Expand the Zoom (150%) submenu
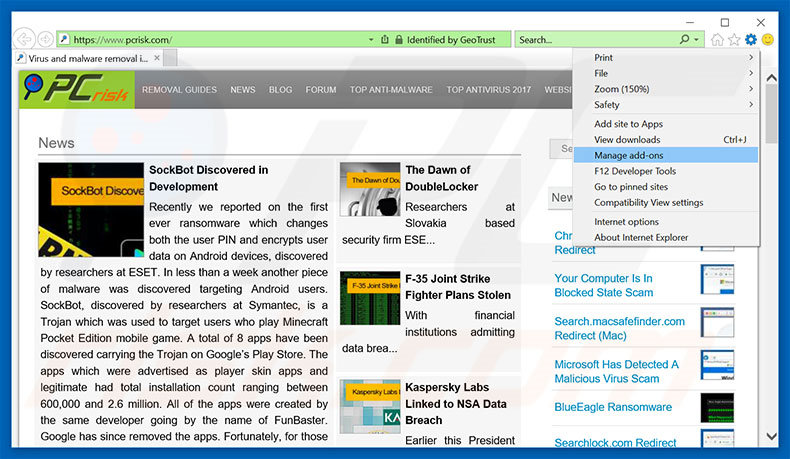This screenshot has height=459, width=790. tap(665, 89)
